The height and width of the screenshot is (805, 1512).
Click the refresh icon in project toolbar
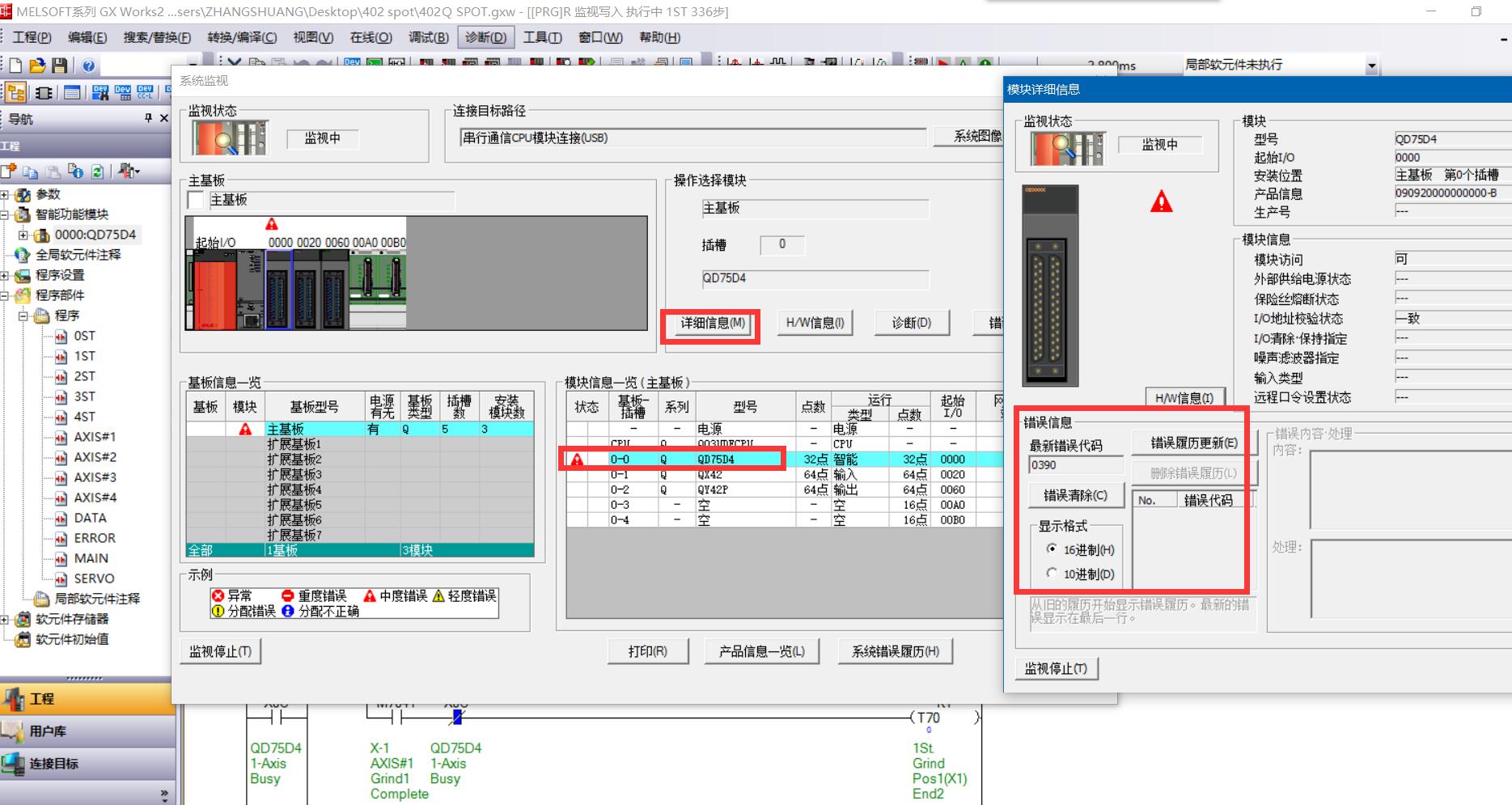point(97,171)
